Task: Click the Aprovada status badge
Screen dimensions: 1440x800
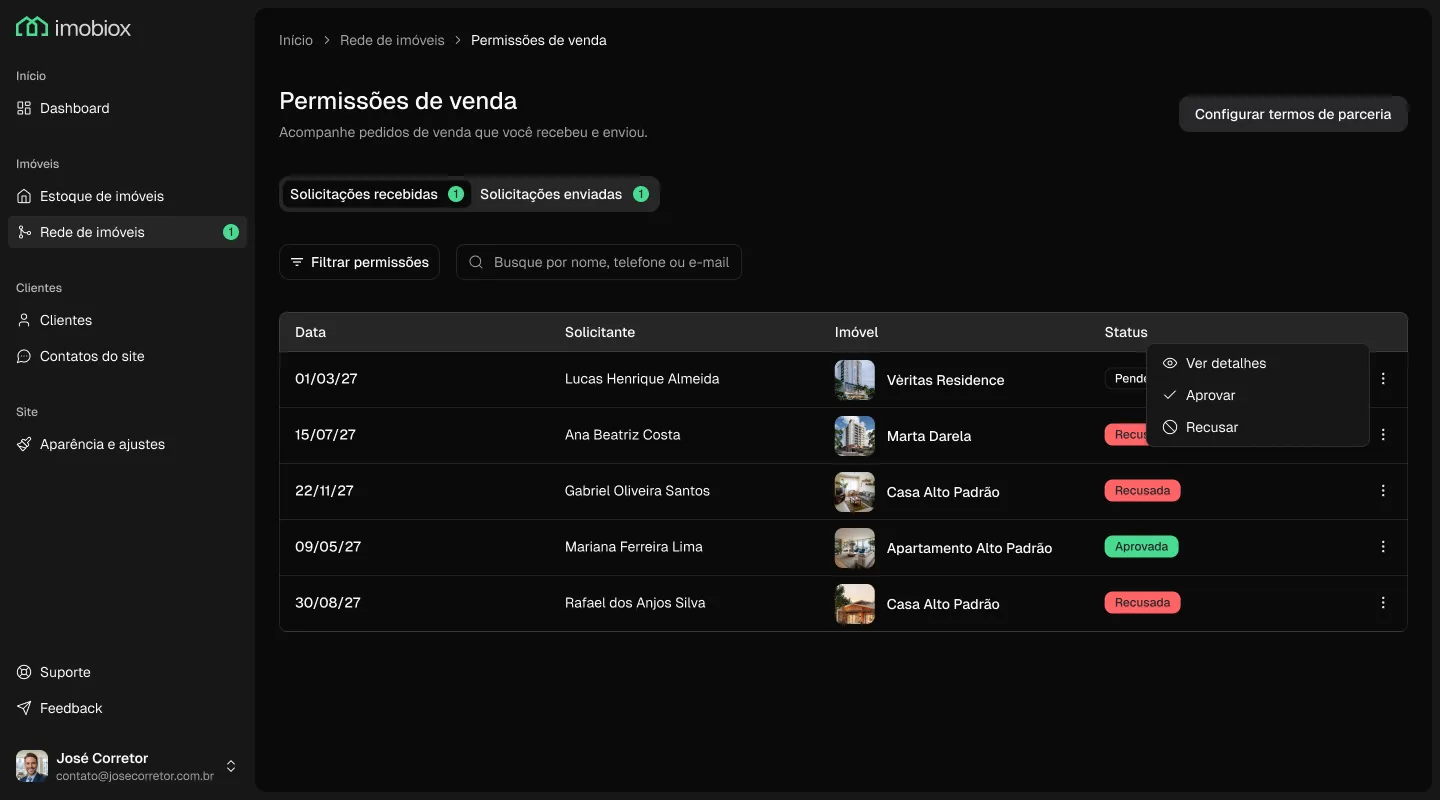Action: tap(1142, 547)
